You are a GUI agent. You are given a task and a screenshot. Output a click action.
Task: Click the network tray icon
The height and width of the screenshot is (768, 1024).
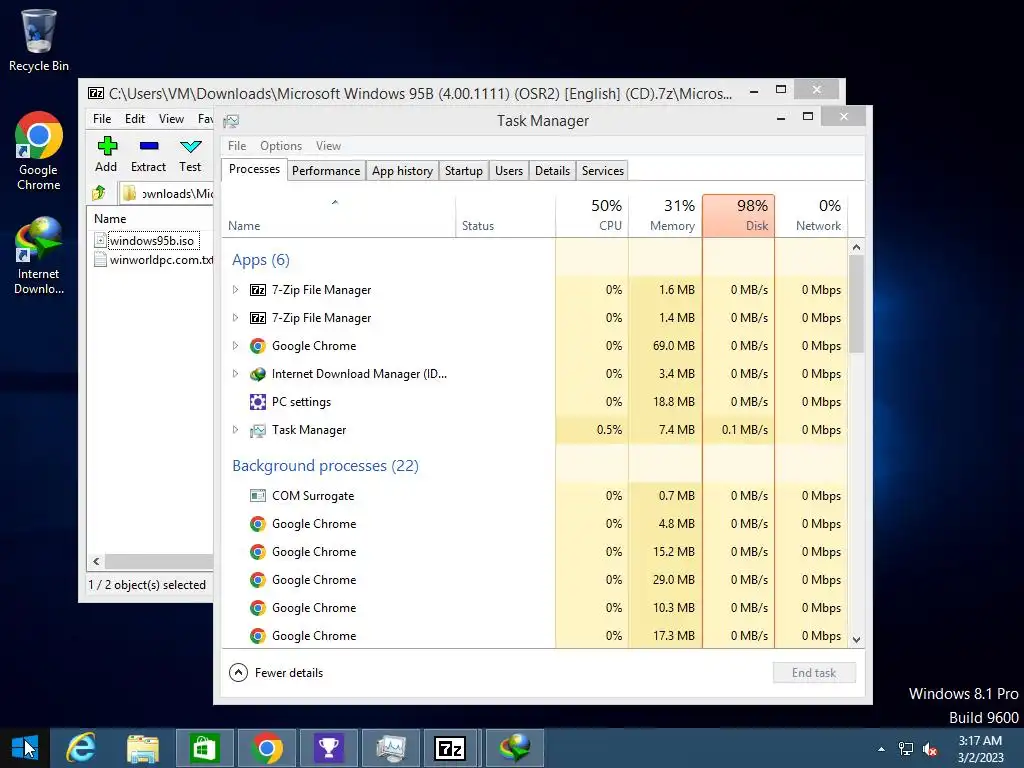click(906, 749)
